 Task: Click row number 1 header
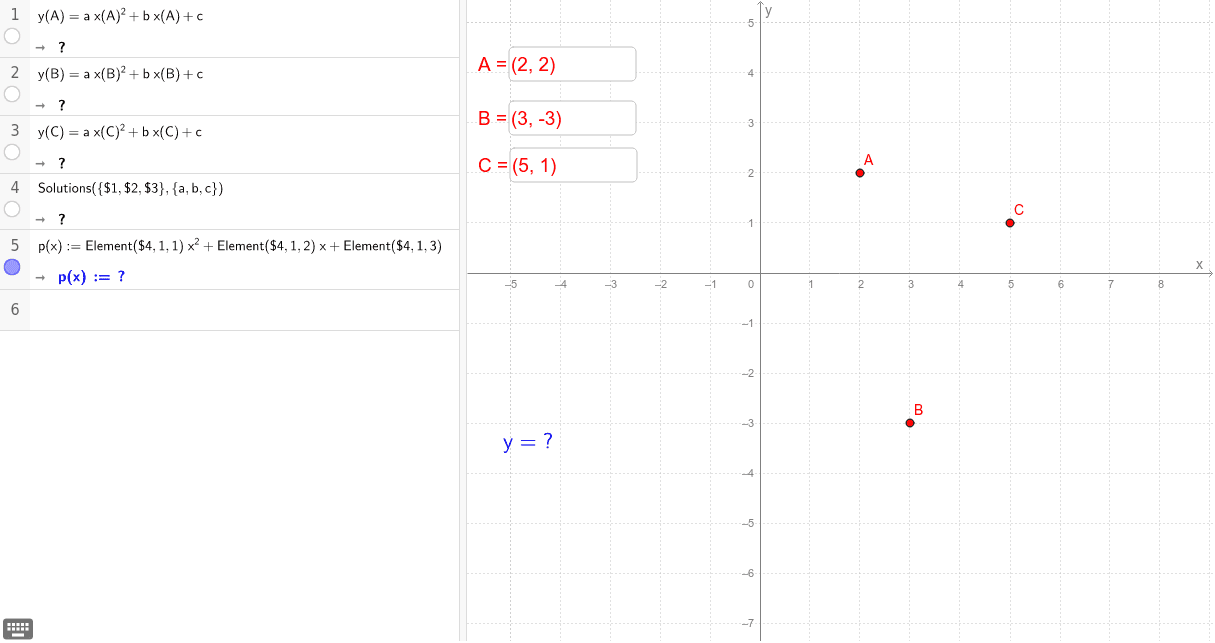coord(15,15)
